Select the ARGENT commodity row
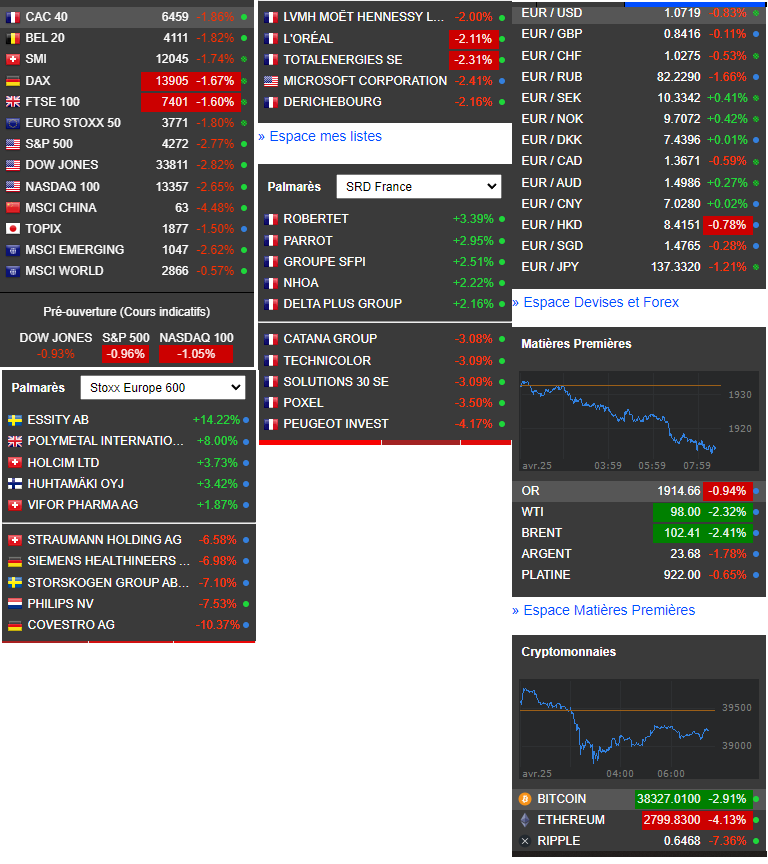The width and height of the screenshot is (768, 864). [x=639, y=554]
